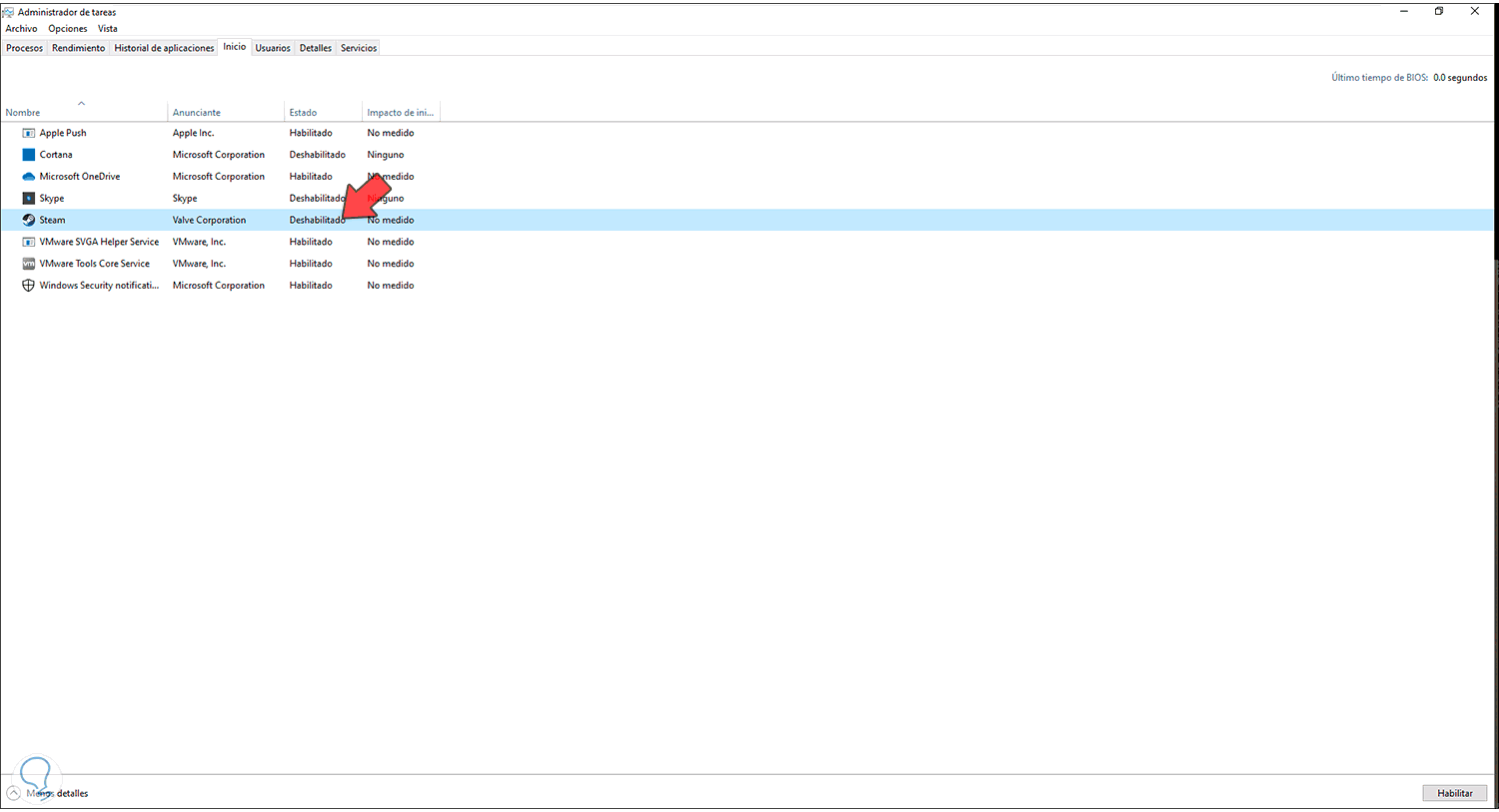Sort by the Anunciante column header
Image resolution: width=1499 pixels, height=812 pixels.
pyautogui.click(x=226, y=112)
